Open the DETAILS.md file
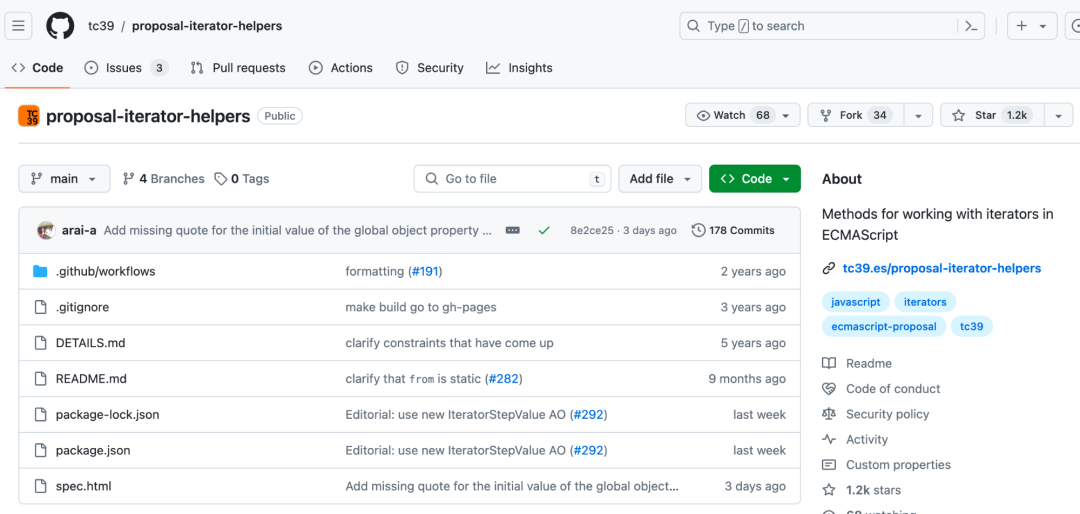Screen dimensions: 1080x514 [x=90, y=343]
